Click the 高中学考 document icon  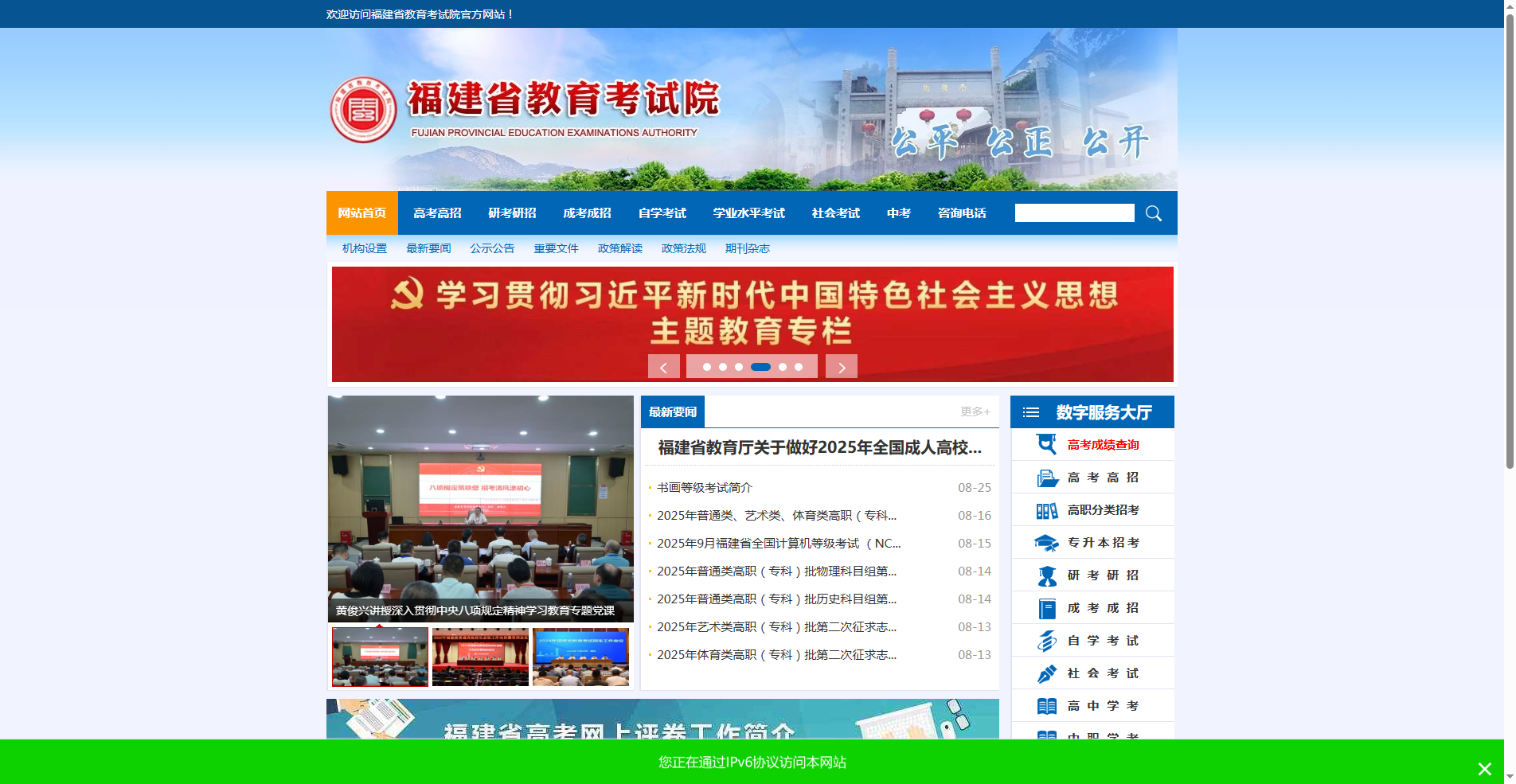[1045, 705]
